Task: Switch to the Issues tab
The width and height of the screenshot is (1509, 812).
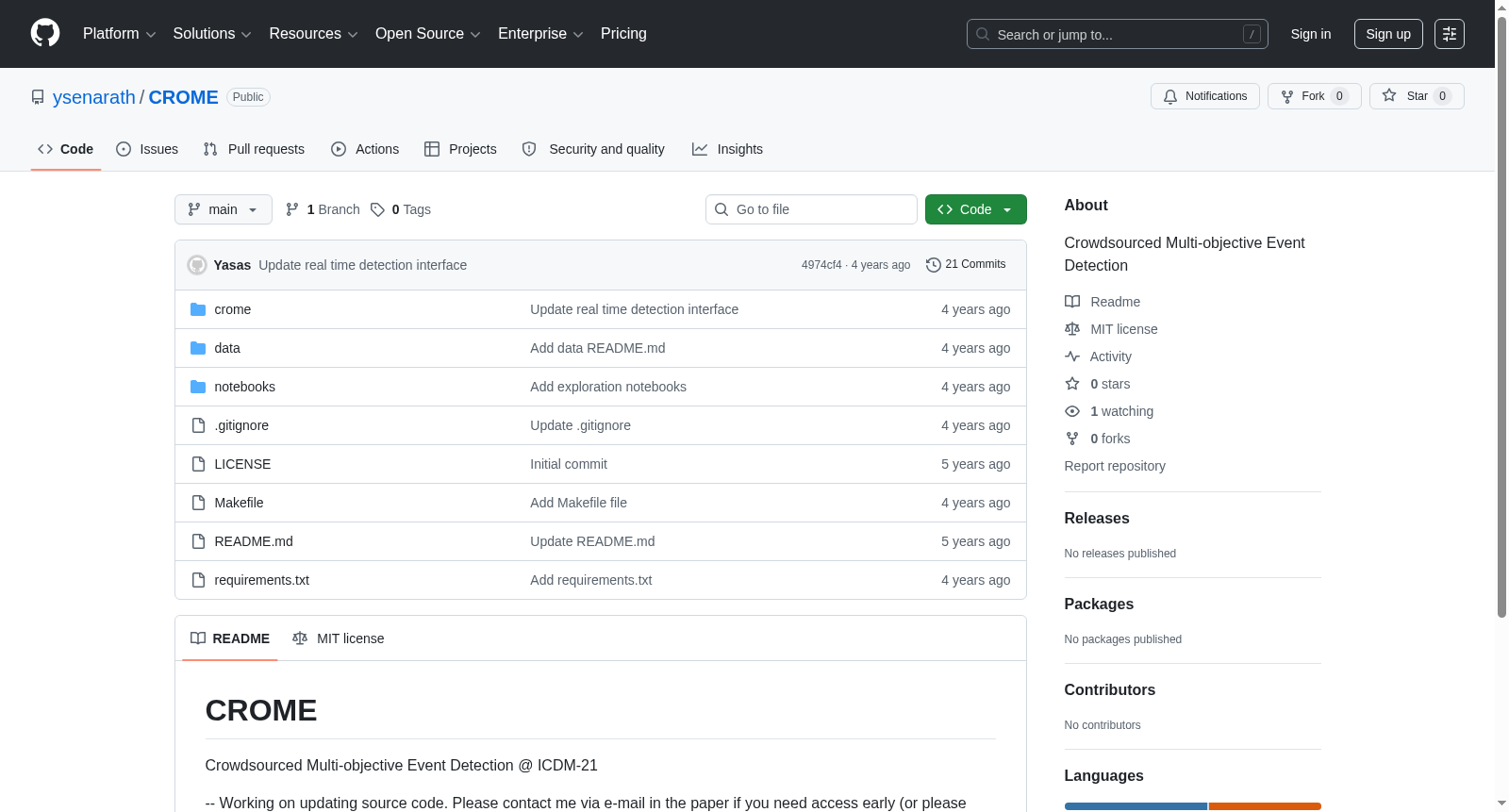Action: pyautogui.click(x=147, y=149)
